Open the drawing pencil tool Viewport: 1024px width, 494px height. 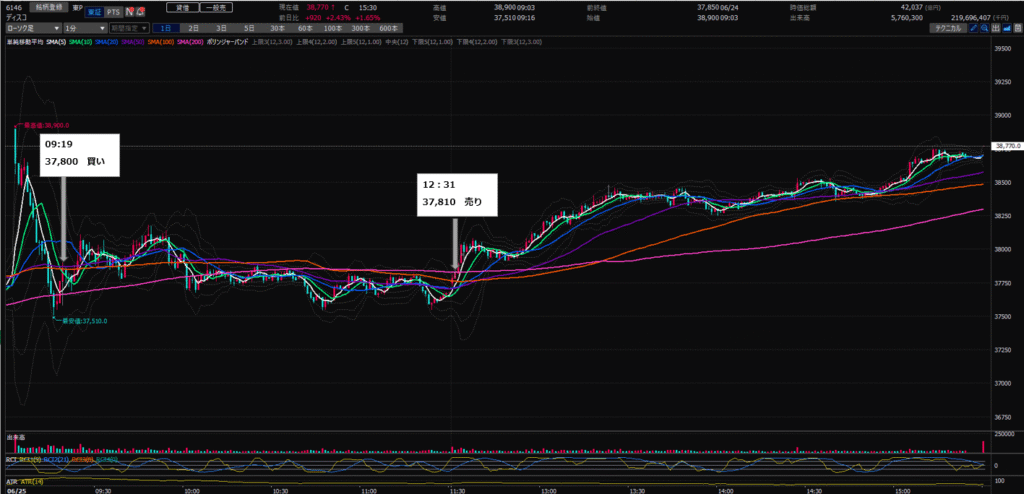[974, 29]
